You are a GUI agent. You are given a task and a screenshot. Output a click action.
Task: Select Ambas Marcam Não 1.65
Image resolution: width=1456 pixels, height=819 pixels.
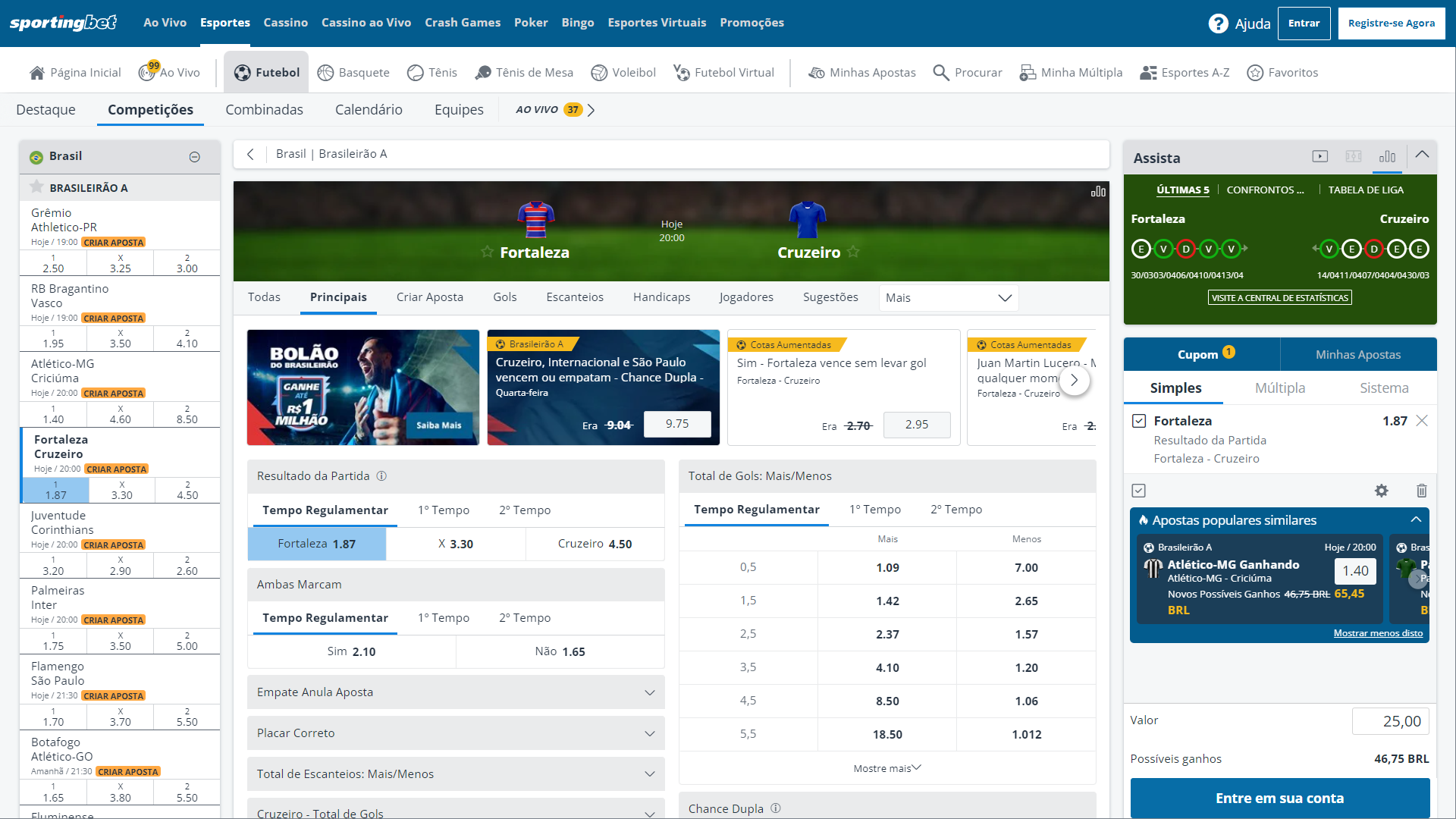click(x=560, y=651)
